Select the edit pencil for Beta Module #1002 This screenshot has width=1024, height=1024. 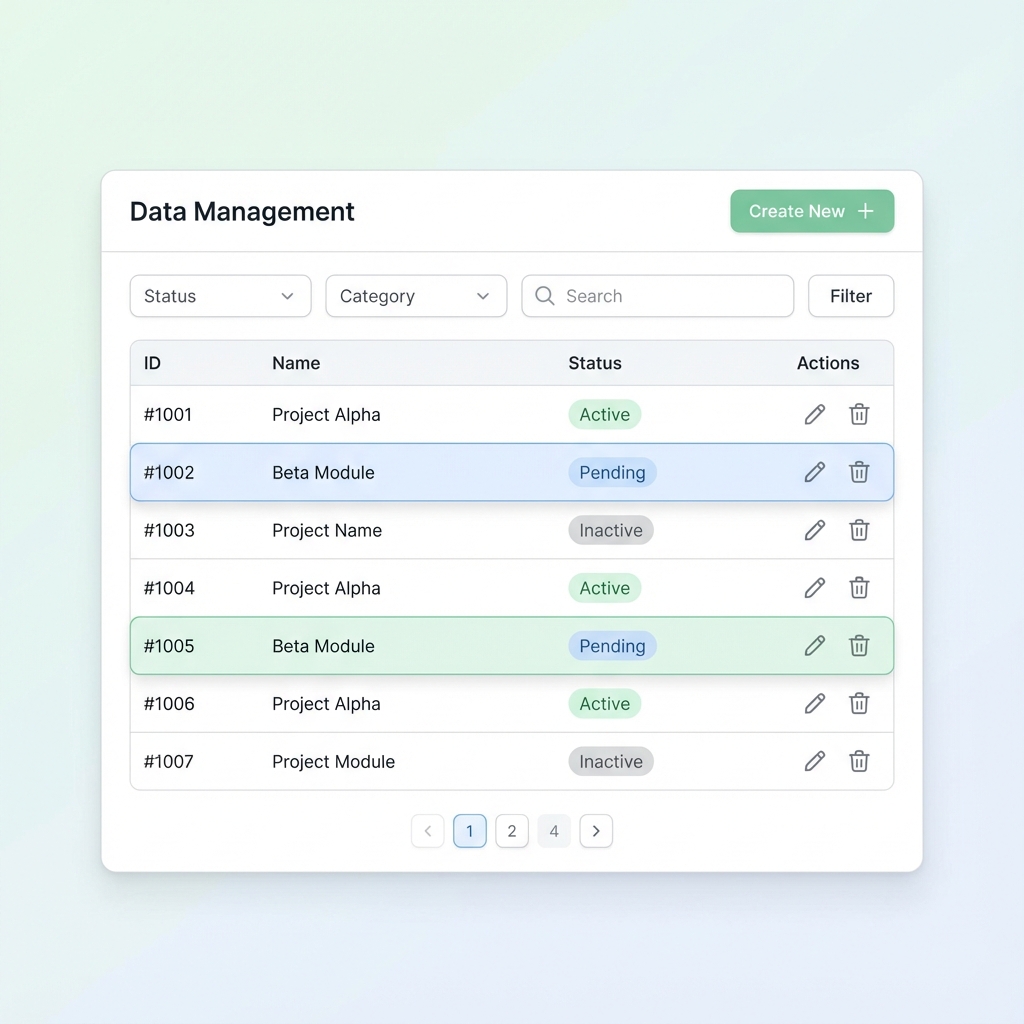pyautogui.click(x=814, y=472)
